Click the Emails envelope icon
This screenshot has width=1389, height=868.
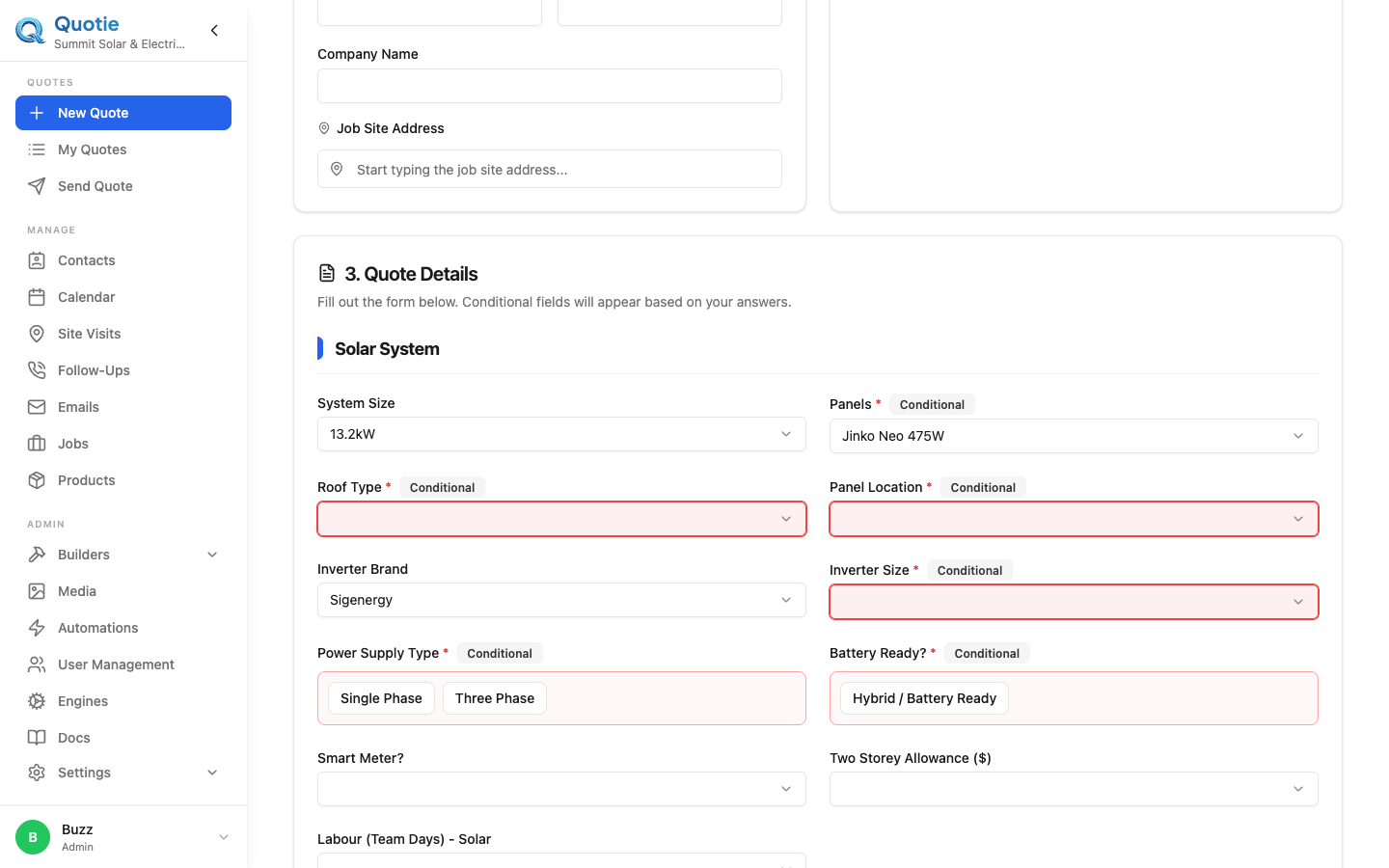(x=37, y=407)
